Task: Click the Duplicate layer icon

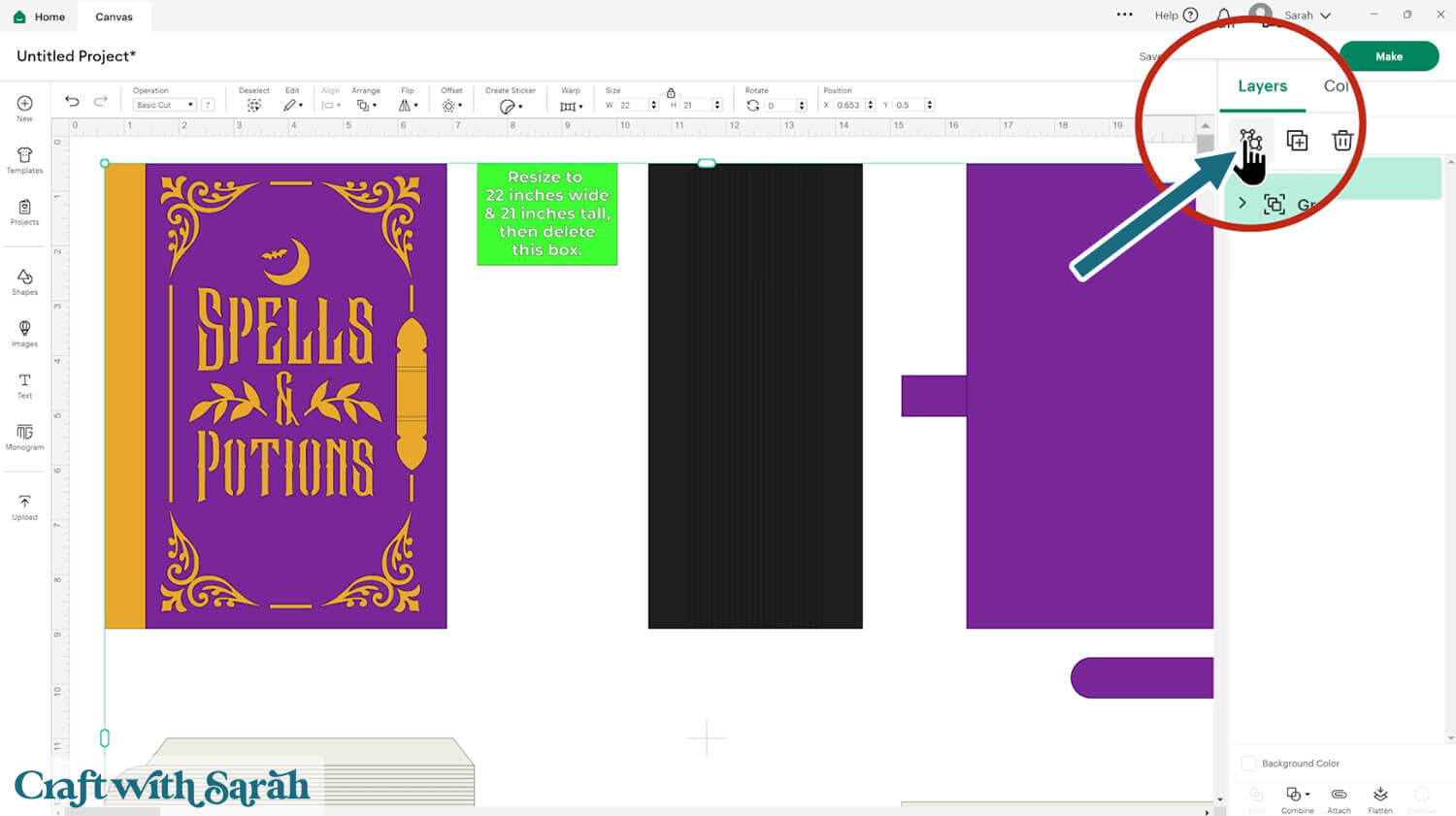Action: 1297,142
